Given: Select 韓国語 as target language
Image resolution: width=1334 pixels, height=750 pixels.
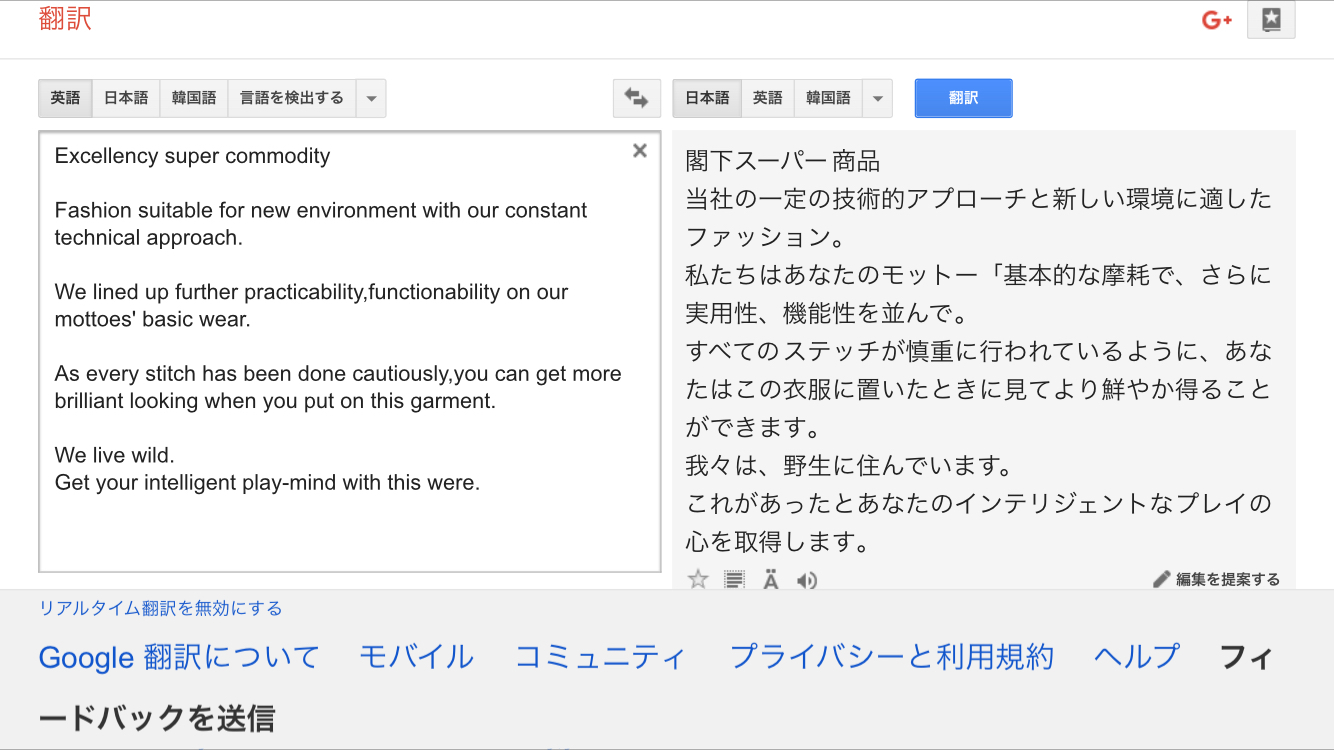Looking at the screenshot, I should (828, 98).
